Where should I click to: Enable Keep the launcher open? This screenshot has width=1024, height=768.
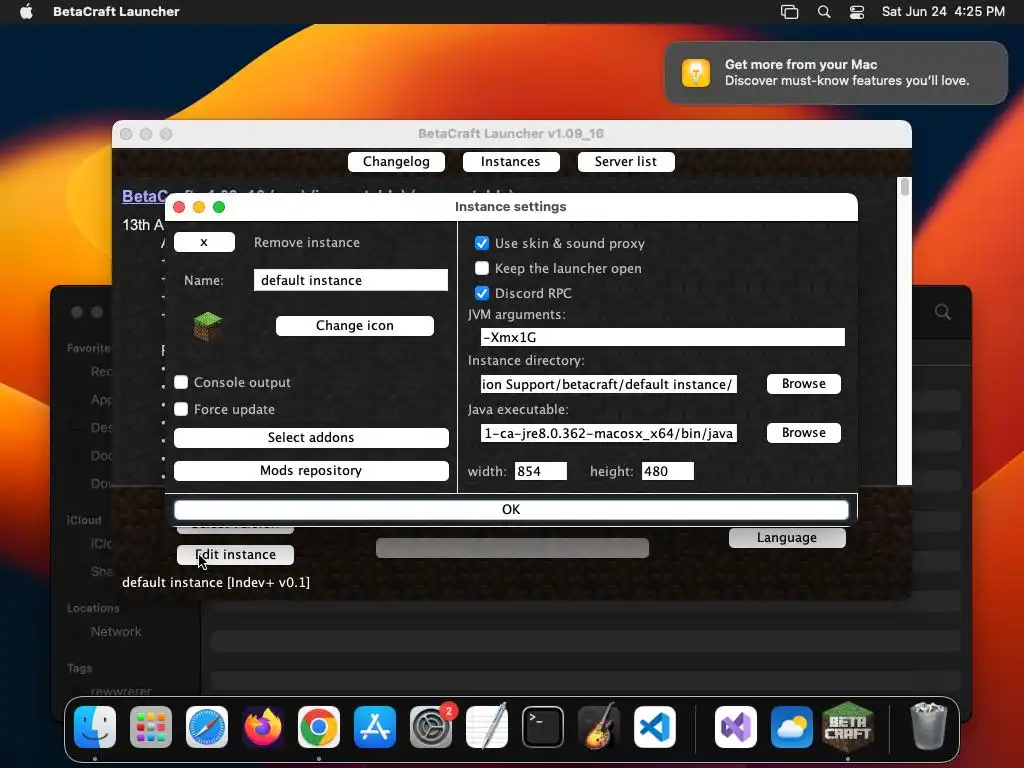pos(482,268)
